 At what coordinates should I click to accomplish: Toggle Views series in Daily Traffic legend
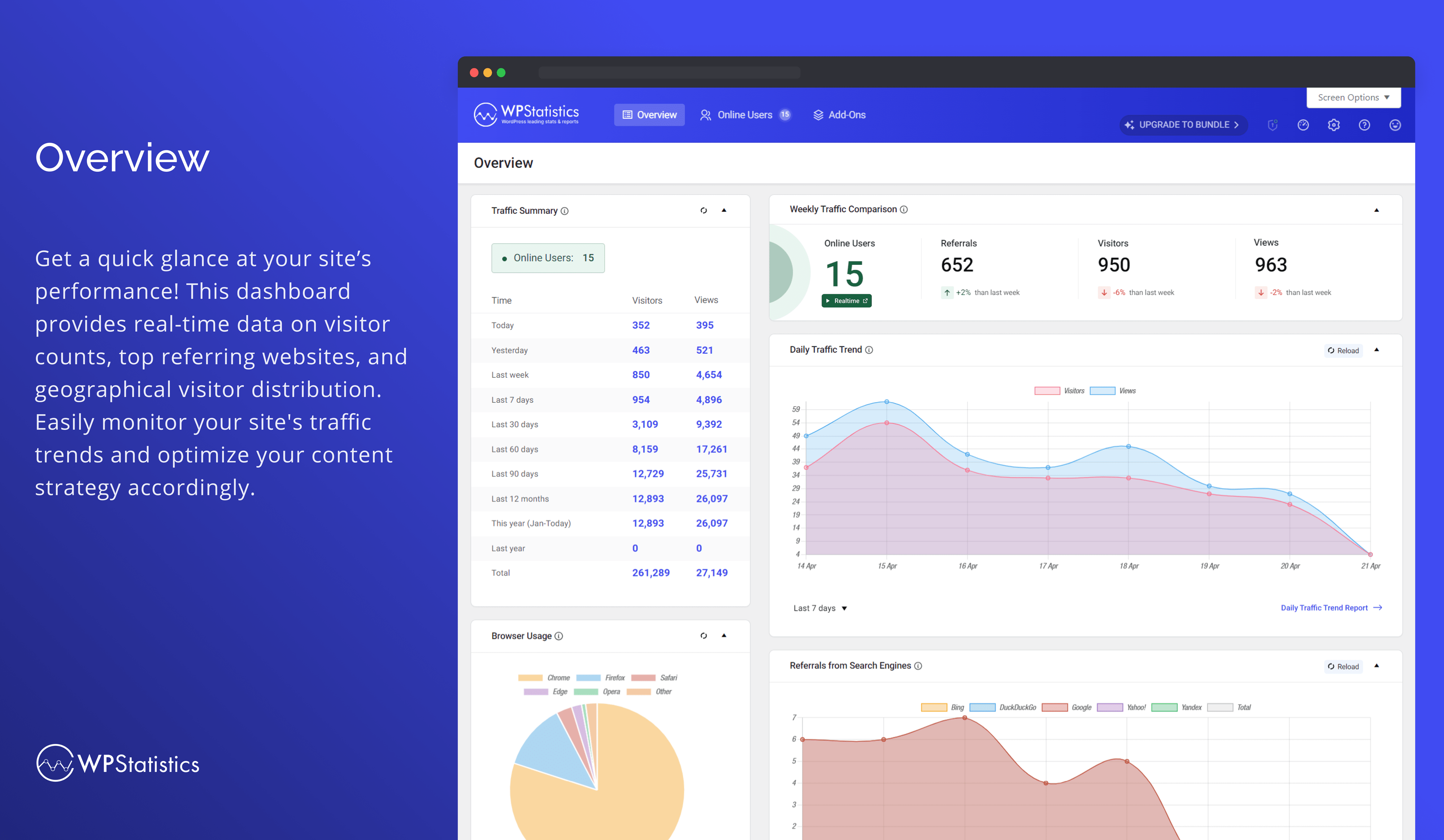(x=1112, y=391)
